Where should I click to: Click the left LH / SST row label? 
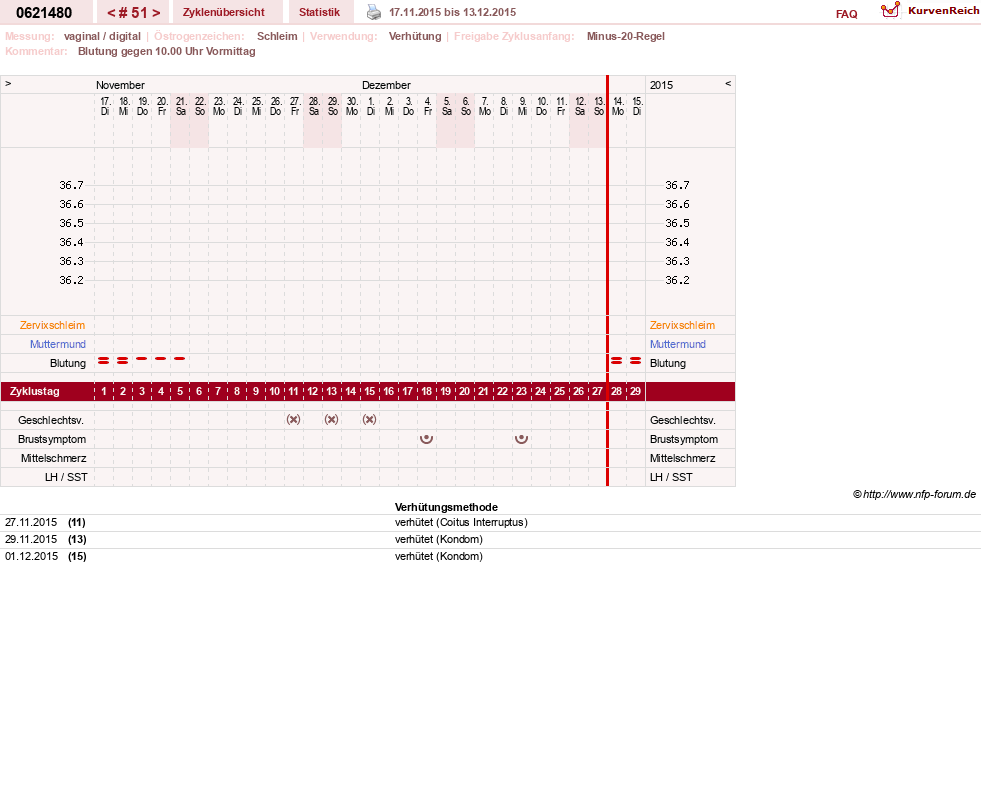pos(66,477)
